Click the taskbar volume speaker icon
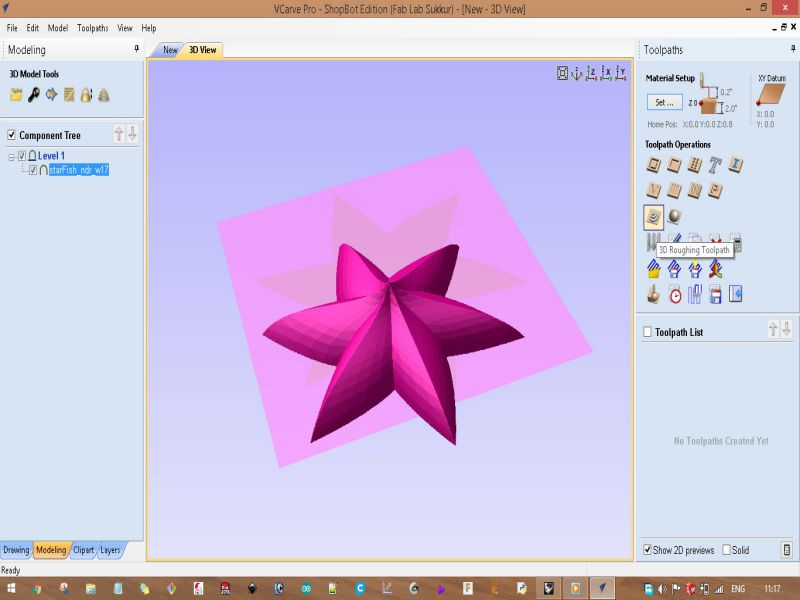Screen dimensions: 800x600 click(662, 589)
